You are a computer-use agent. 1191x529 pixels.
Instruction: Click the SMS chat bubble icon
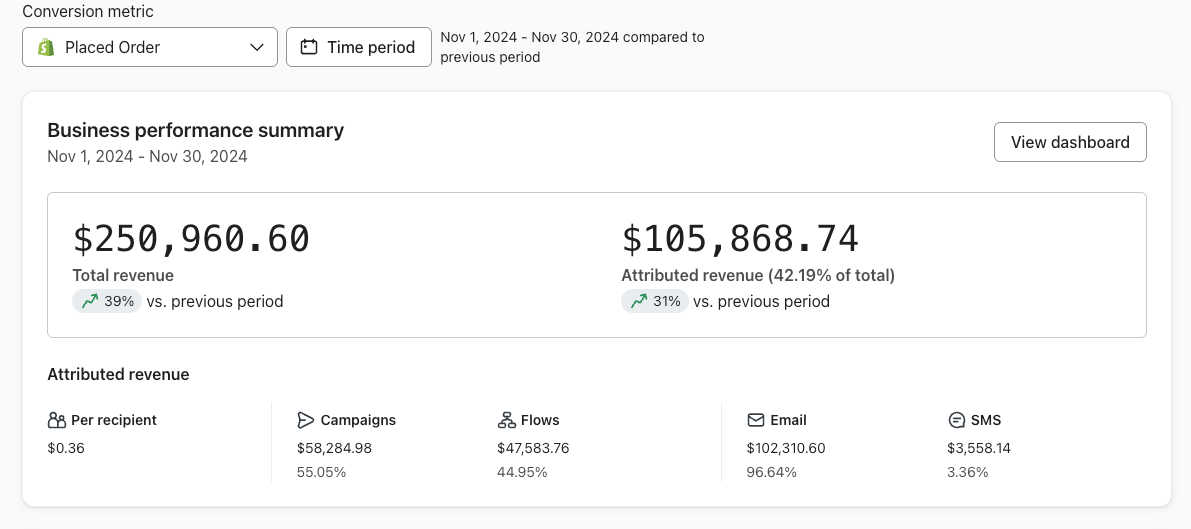click(956, 420)
